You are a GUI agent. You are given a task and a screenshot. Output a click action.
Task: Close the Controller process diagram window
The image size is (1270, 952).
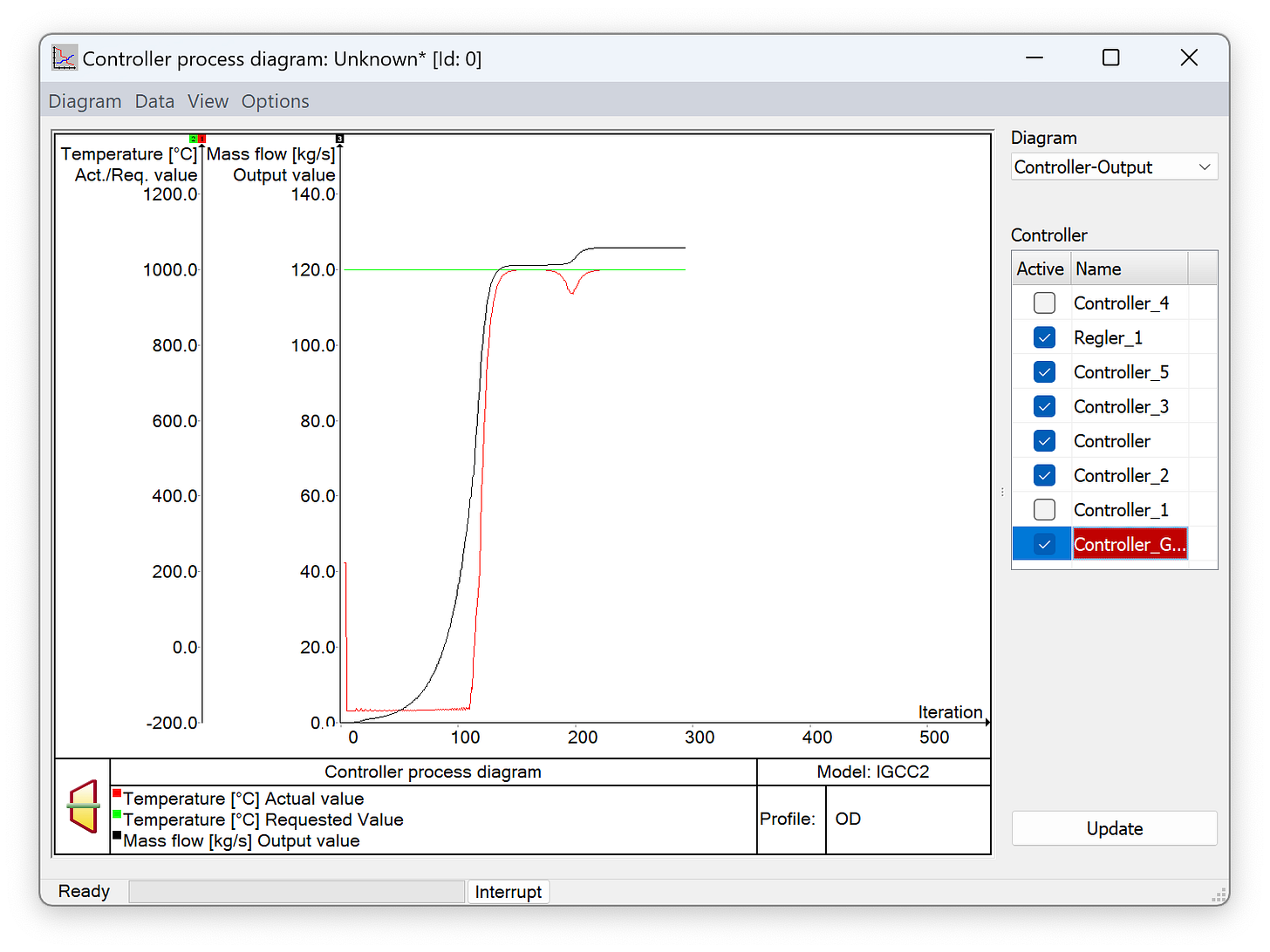coord(1189,58)
